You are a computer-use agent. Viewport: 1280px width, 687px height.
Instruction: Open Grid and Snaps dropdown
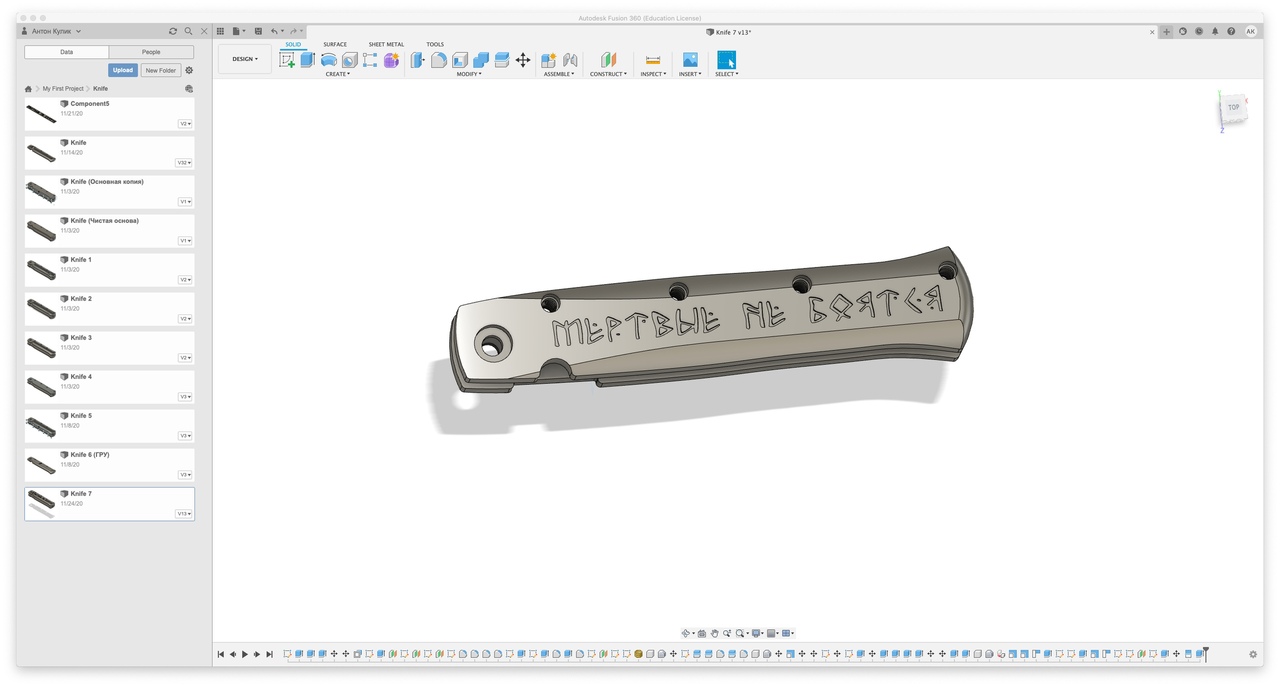pos(773,633)
